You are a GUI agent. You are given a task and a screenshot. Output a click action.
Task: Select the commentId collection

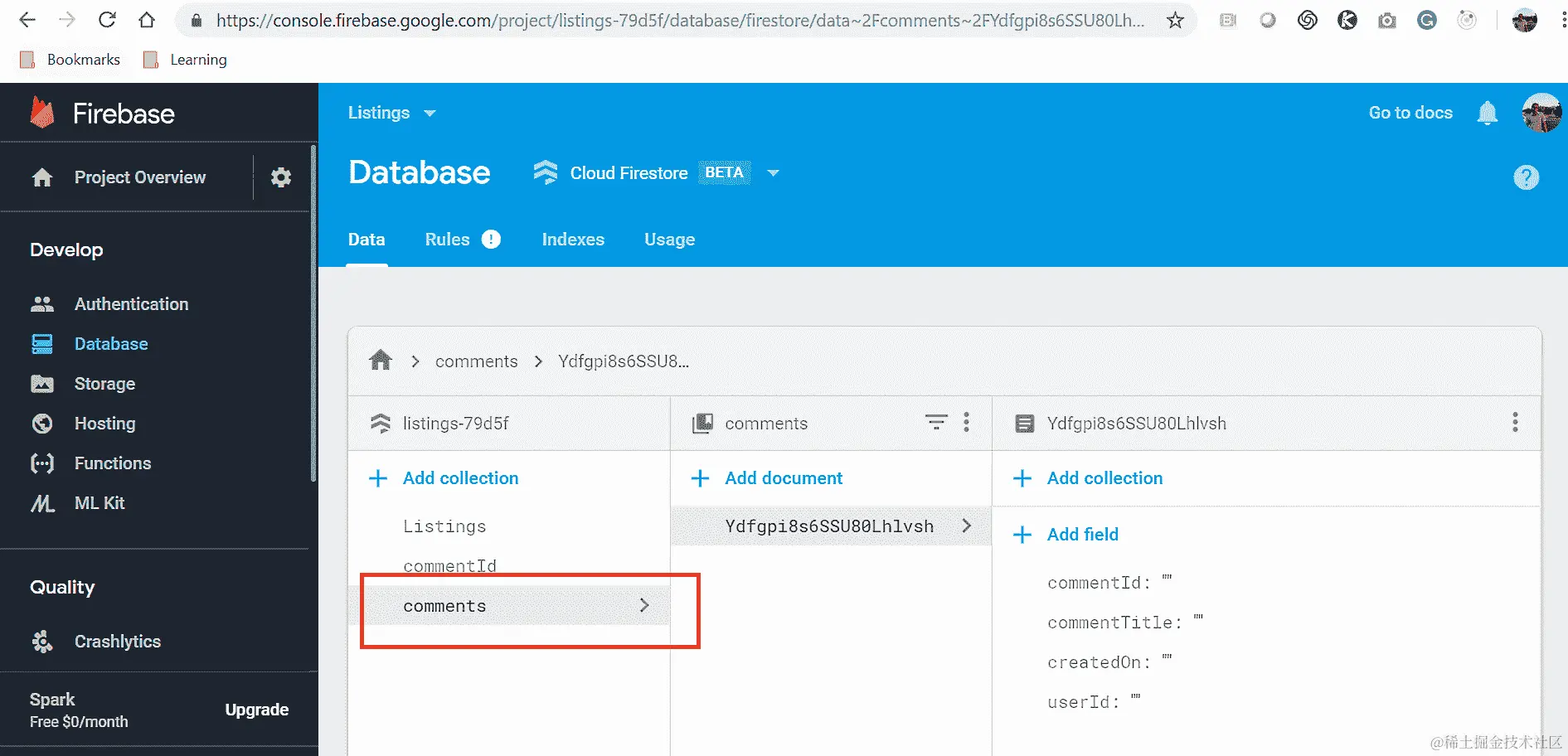click(449, 565)
